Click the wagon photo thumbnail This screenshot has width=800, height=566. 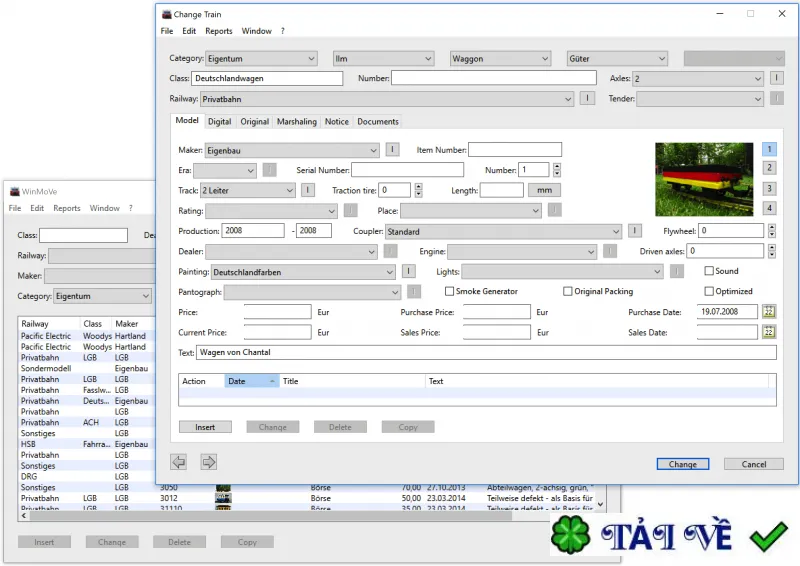[704, 179]
